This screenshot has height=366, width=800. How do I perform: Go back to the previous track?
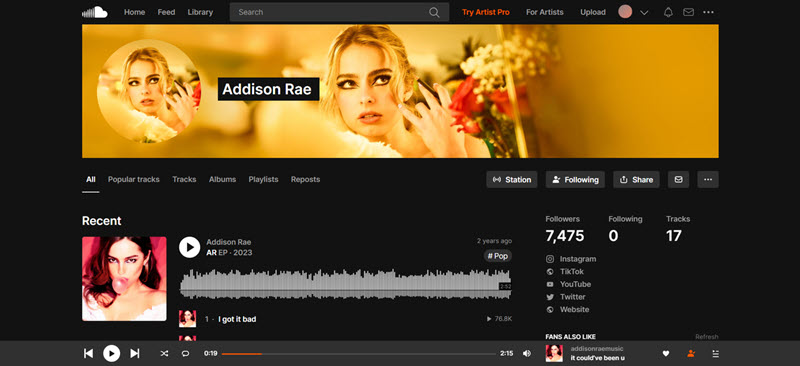point(88,353)
